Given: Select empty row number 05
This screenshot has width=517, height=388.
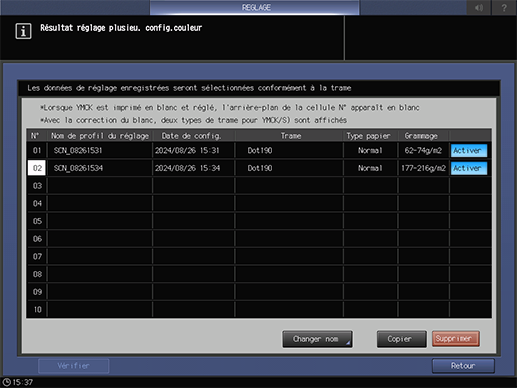Looking at the screenshot, I should (37, 221).
